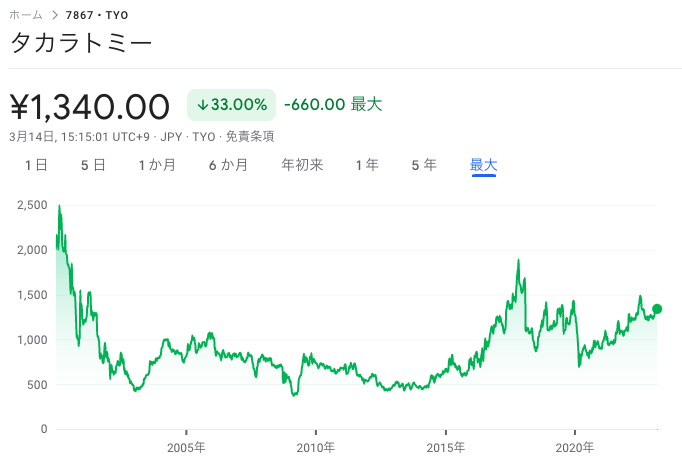This screenshot has height=462, width=682.
Task: Switch to the 1年 range tab
Action: coord(367,165)
